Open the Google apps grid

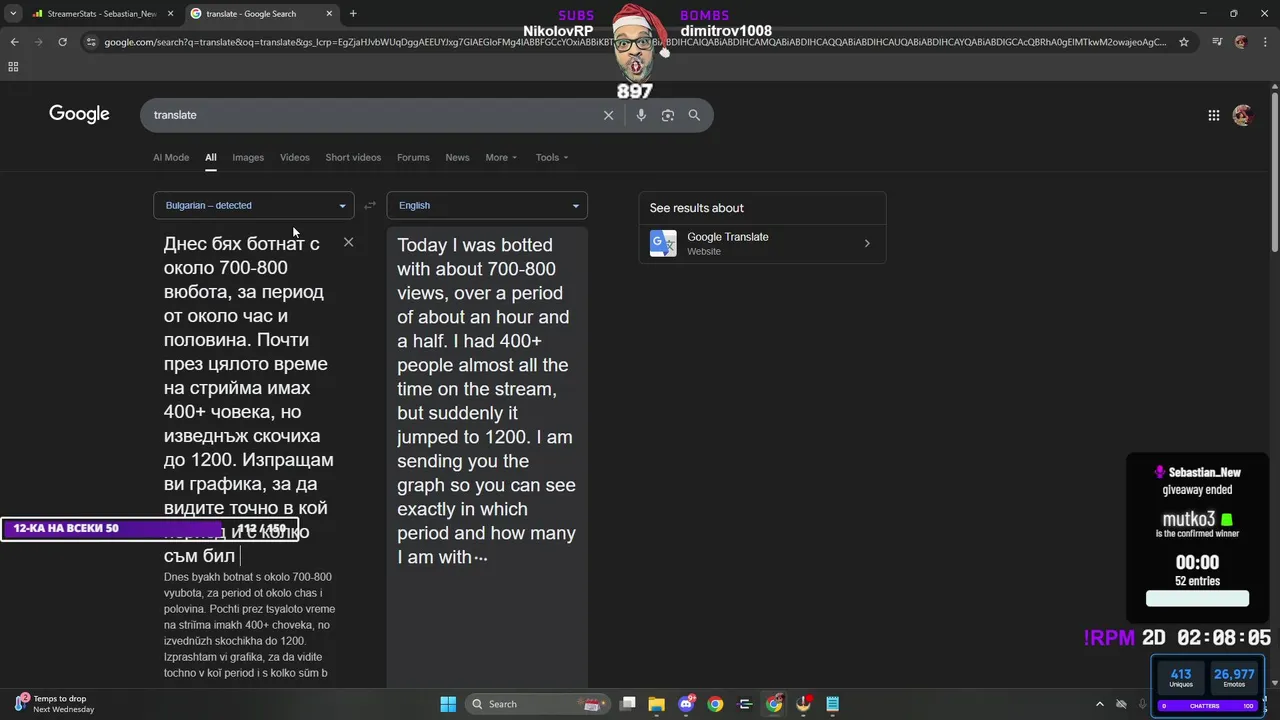(1214, 115)
